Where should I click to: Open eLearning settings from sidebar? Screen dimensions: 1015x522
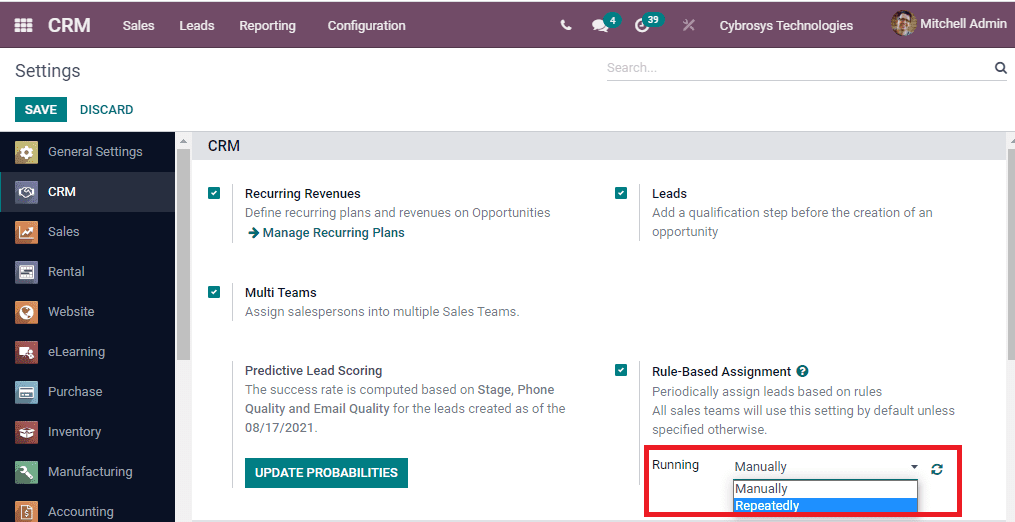[x=76, y=352]
